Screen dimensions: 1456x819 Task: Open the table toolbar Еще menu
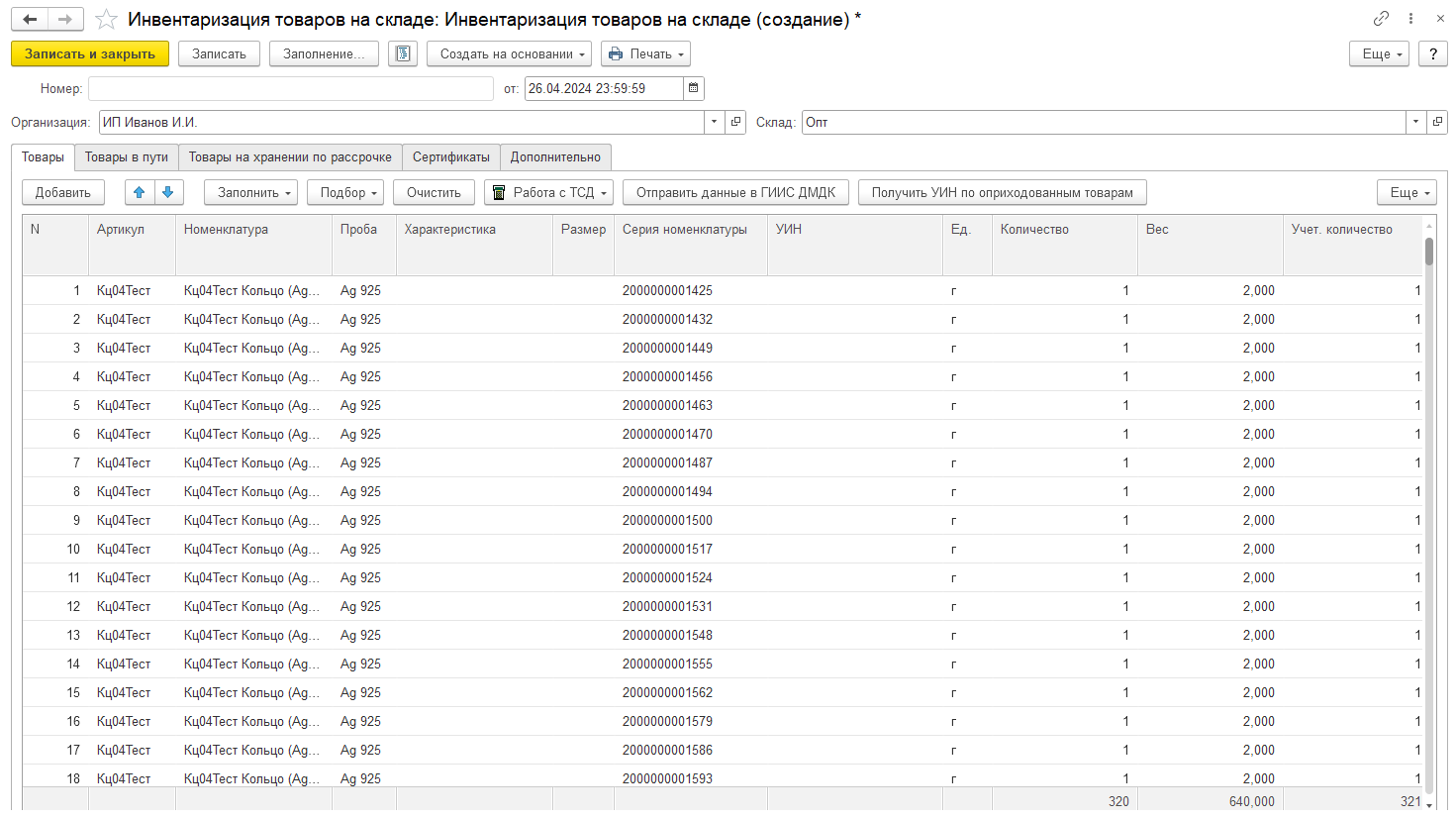click(1407, 192)
